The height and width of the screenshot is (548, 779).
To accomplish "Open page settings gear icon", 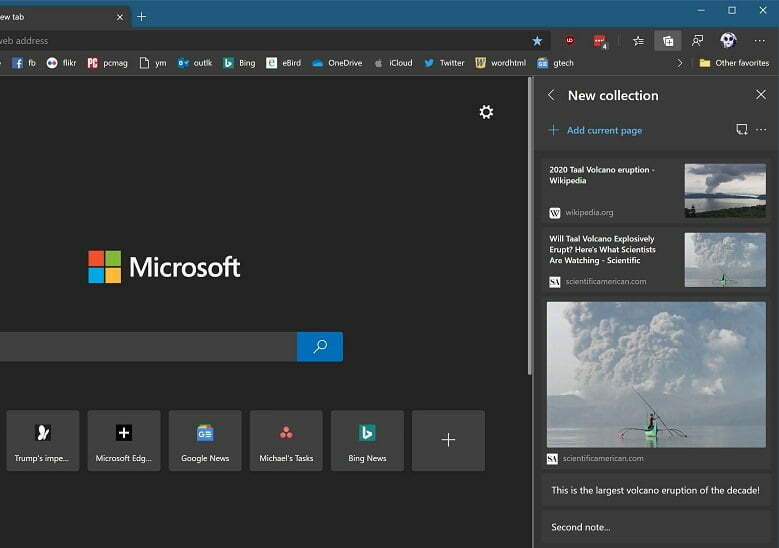I will point(486,112).
